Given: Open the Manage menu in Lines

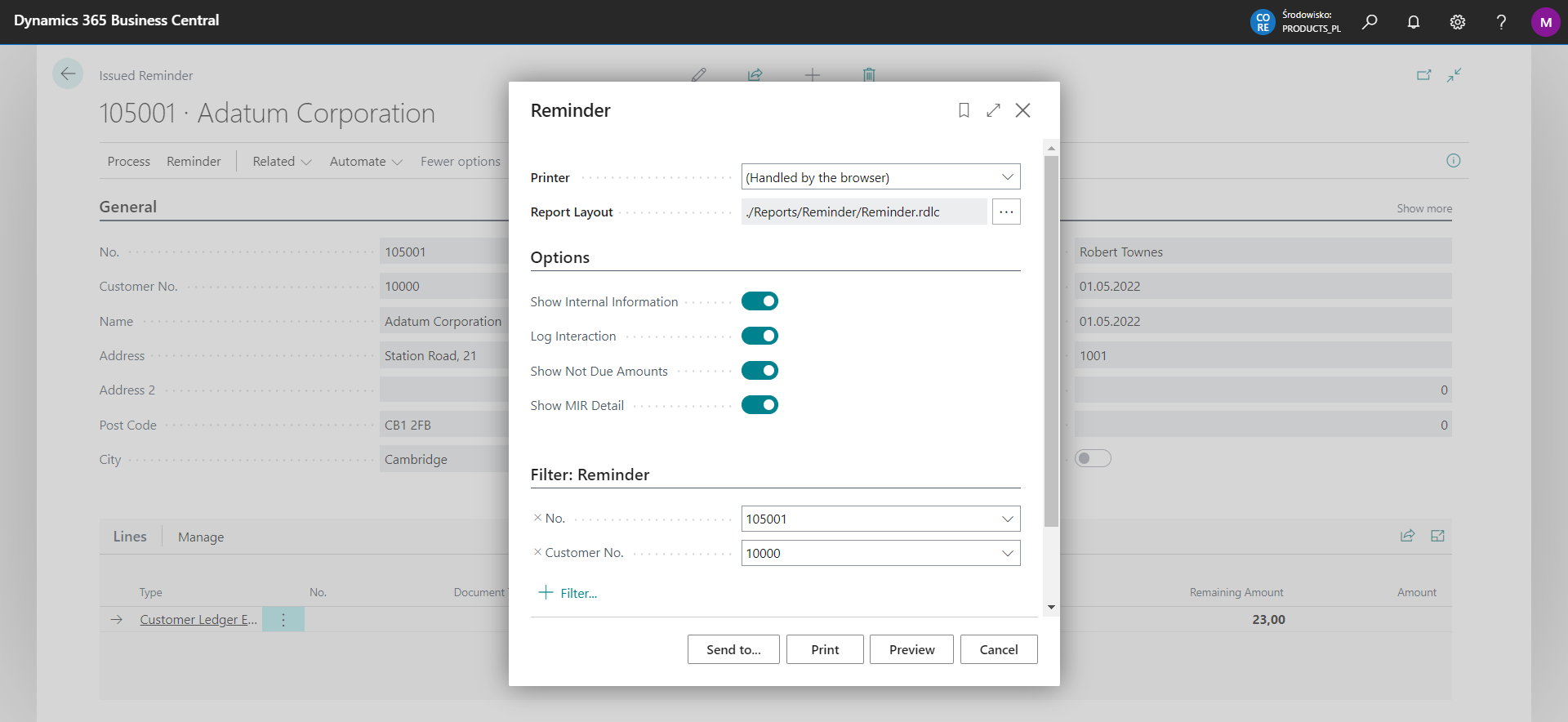Looking at the screenshot, I should (x=201, y=537).
